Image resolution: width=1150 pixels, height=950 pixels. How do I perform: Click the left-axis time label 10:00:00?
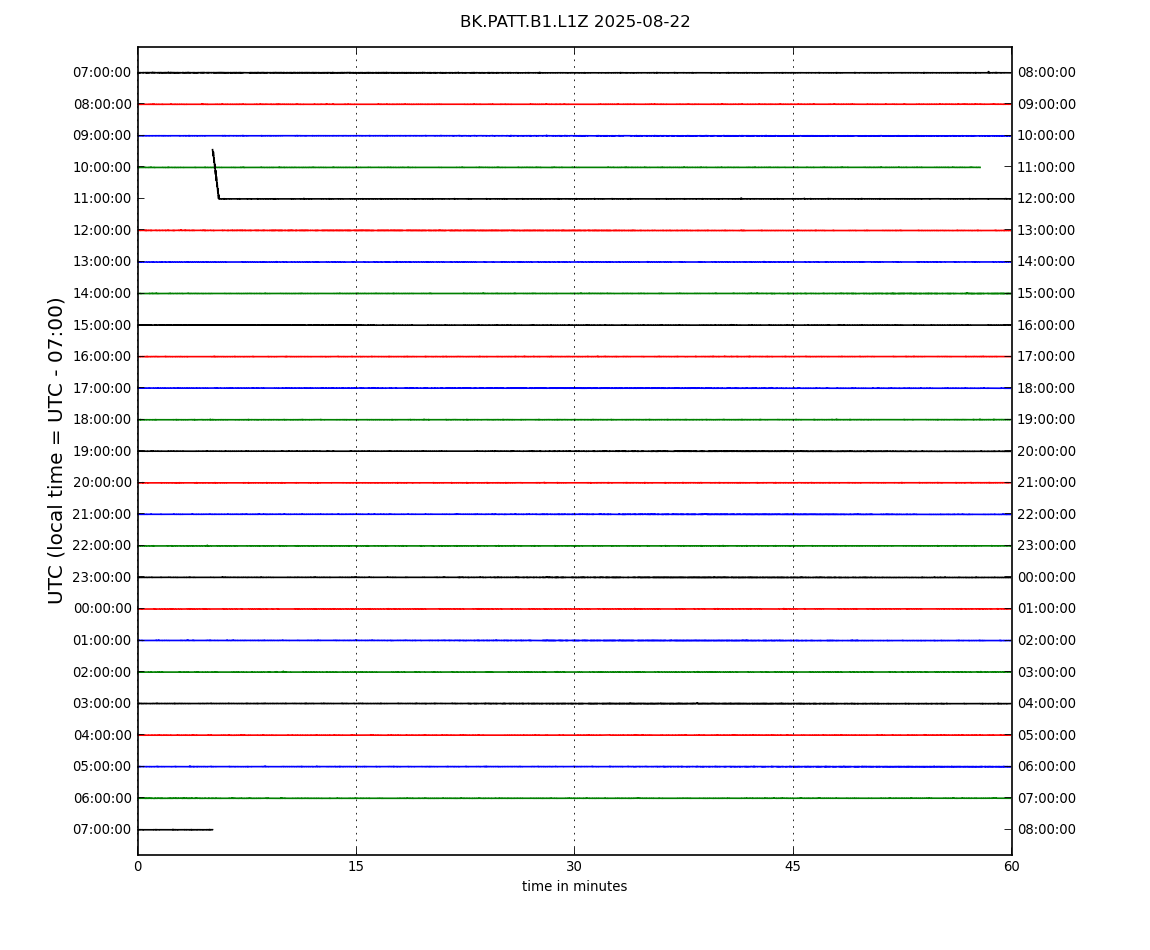pyautogui.click(x=102, y=167)
